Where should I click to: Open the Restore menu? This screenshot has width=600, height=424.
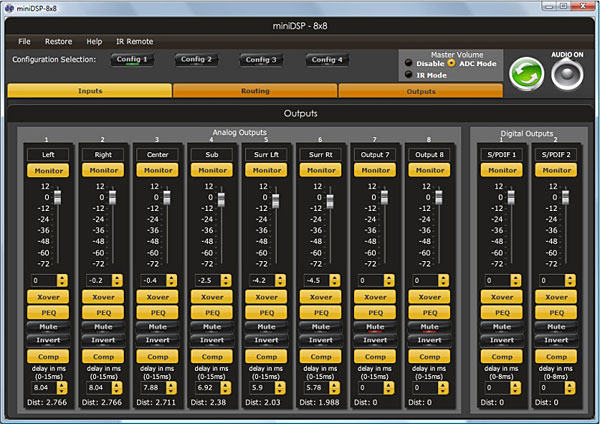tap(58, 41)
